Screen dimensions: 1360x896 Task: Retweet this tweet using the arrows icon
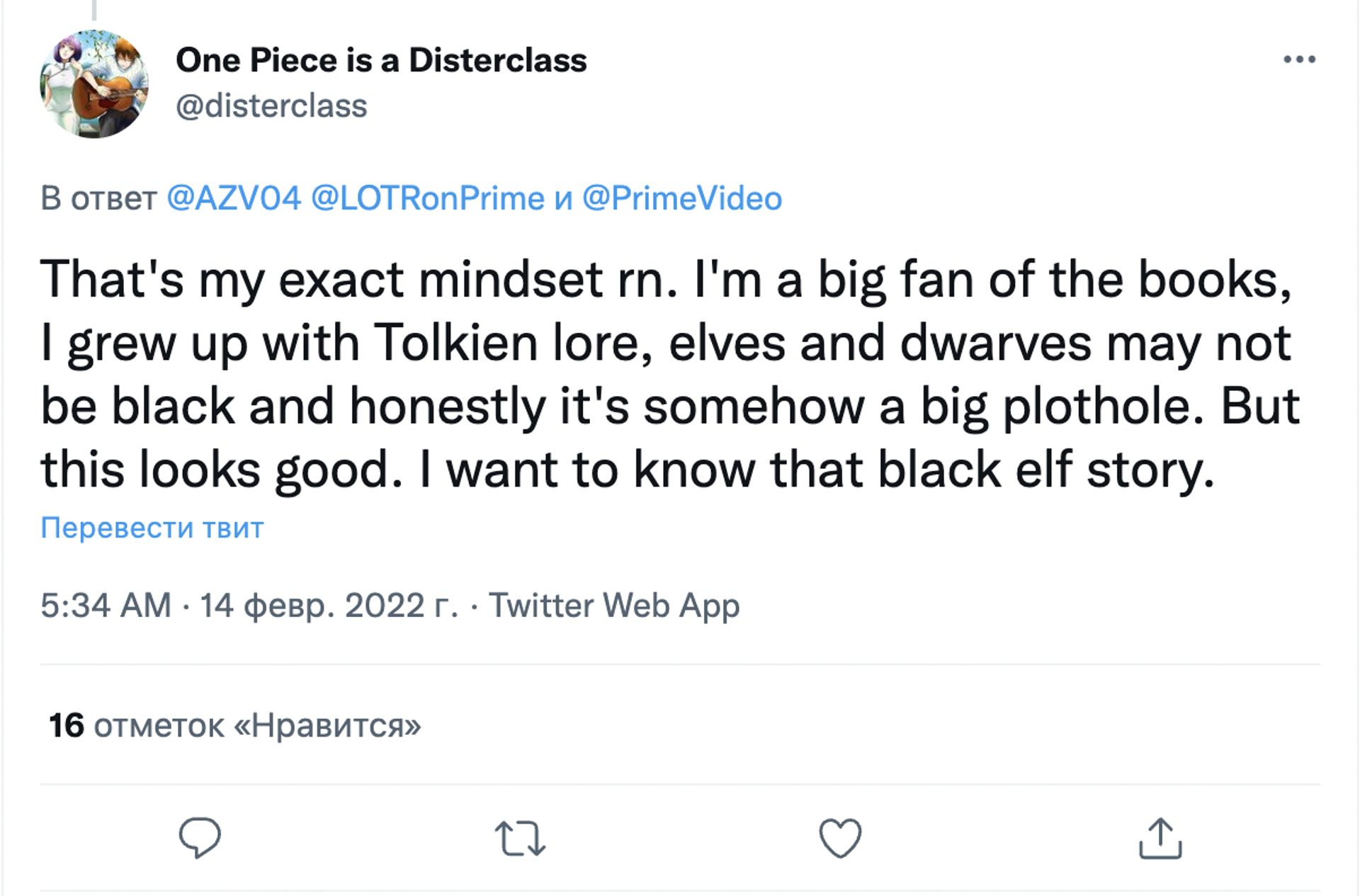[520, 839]
